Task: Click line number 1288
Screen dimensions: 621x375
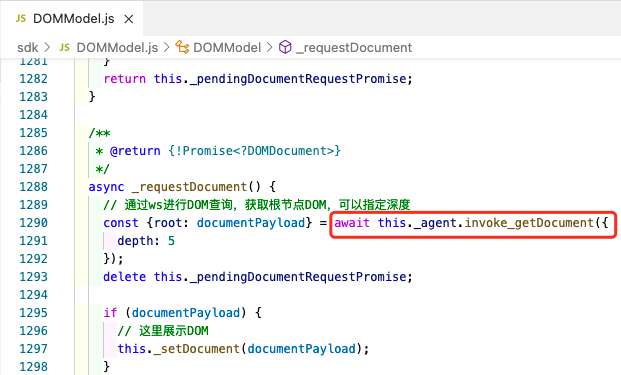Action: (34, 187)
